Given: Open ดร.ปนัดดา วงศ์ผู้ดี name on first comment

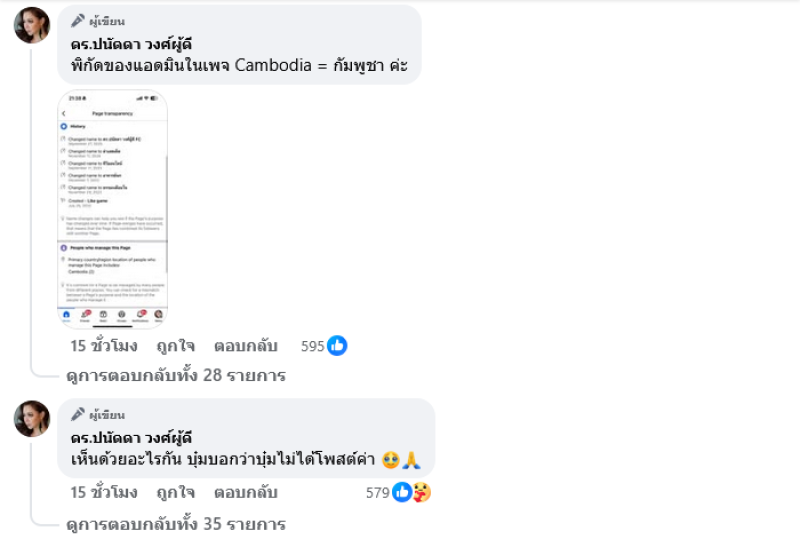Looking at the screenshot, I should click(131, 44).
